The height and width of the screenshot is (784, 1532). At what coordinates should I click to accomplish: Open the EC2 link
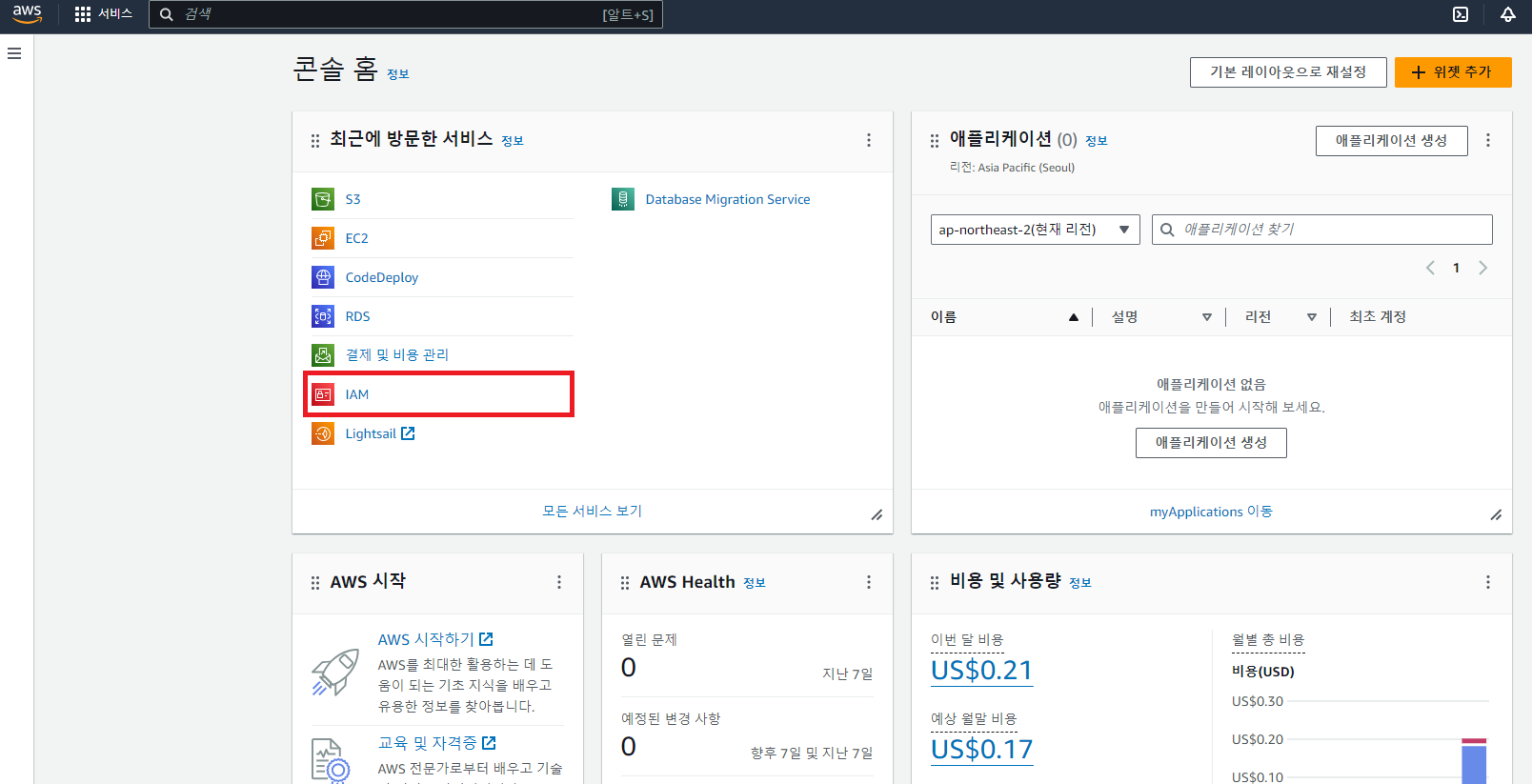(x=356, y=238)
